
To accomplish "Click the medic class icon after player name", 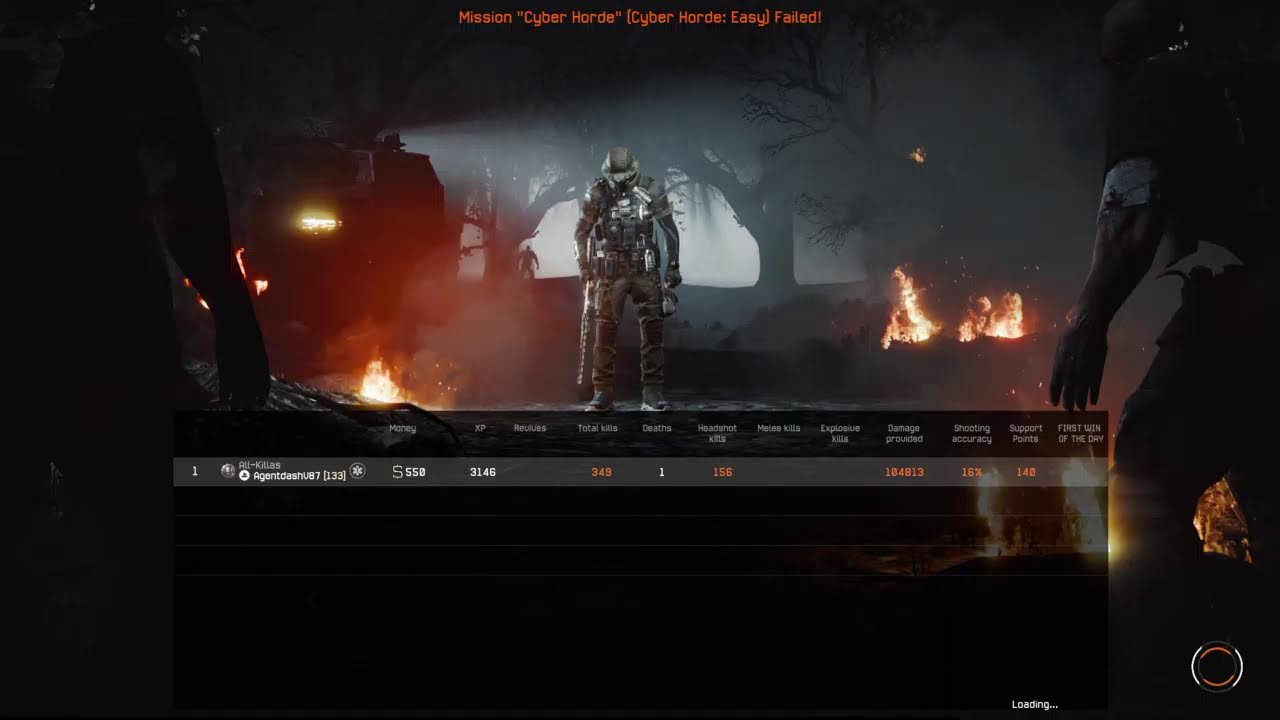I will click(357, 471).
